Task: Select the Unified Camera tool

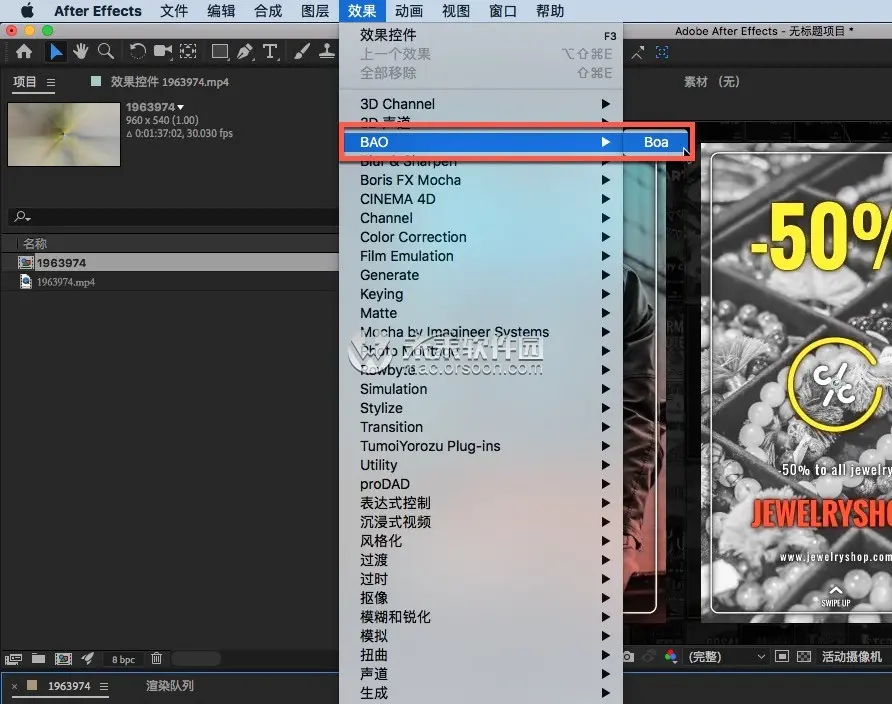Action: click(163, 52)
